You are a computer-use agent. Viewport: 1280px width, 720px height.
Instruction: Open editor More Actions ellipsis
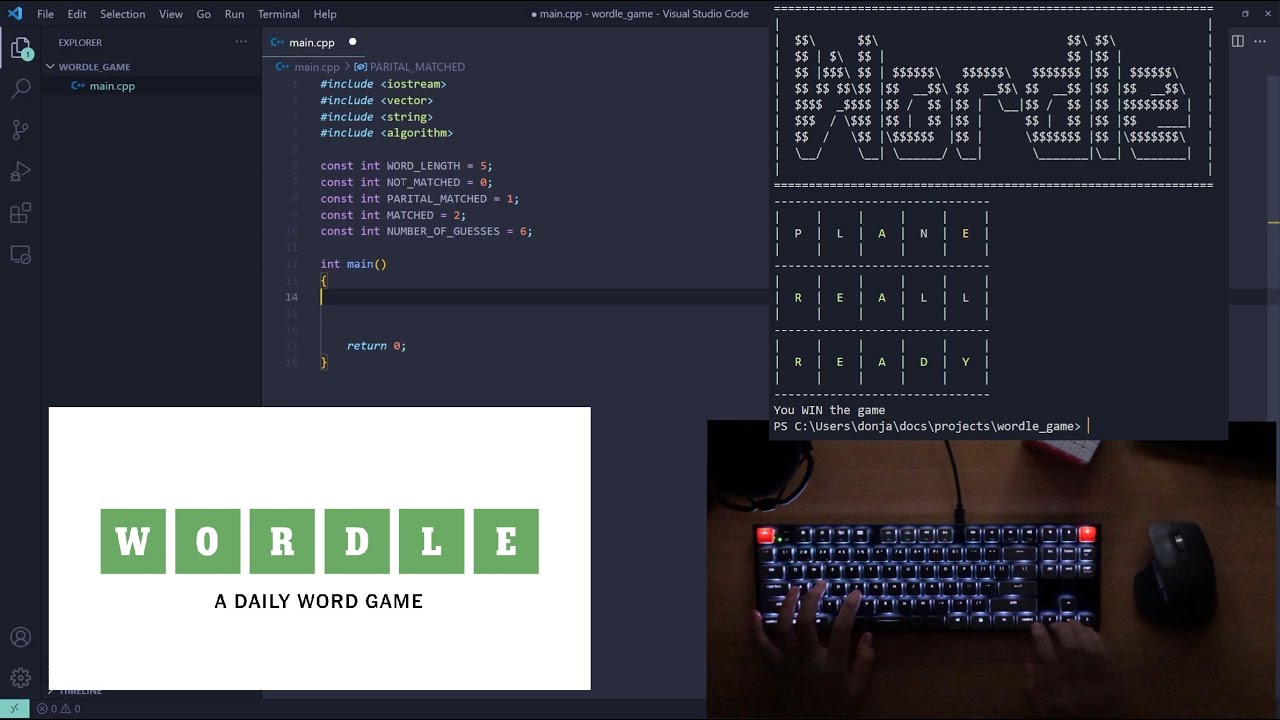1261,41
